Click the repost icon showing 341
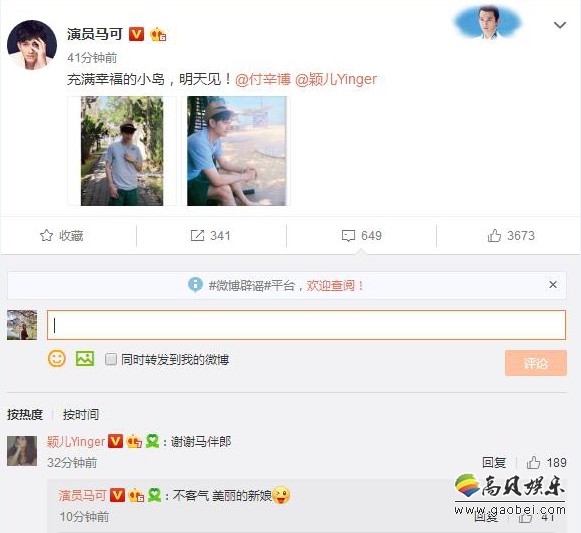 197,235
